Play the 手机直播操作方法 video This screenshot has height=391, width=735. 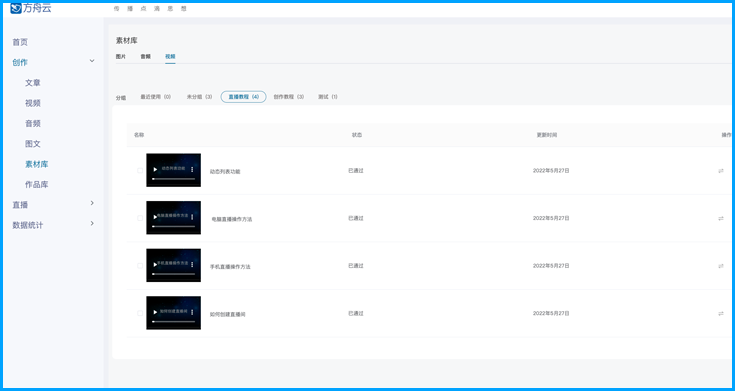[x=155, y=264]
